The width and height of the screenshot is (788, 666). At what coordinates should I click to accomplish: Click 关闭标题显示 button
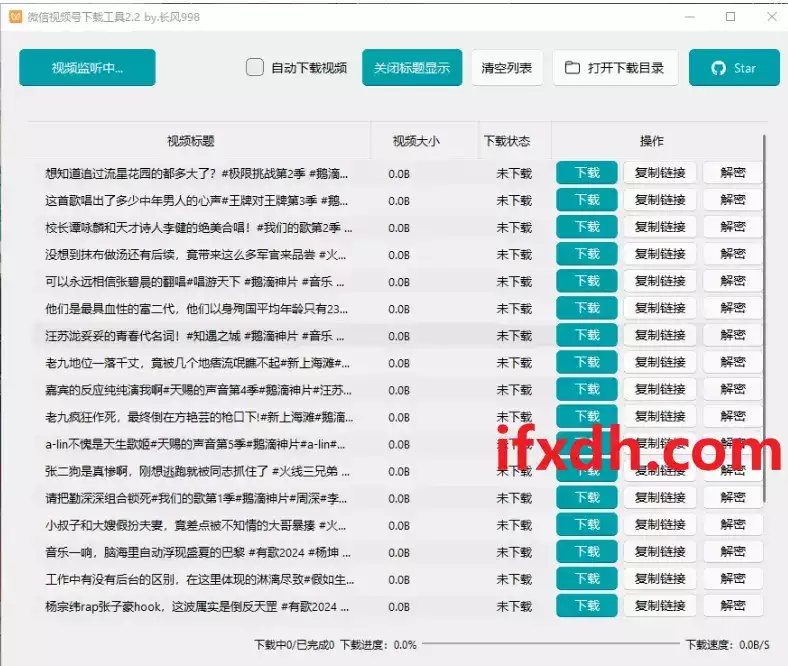coord(412,68)
